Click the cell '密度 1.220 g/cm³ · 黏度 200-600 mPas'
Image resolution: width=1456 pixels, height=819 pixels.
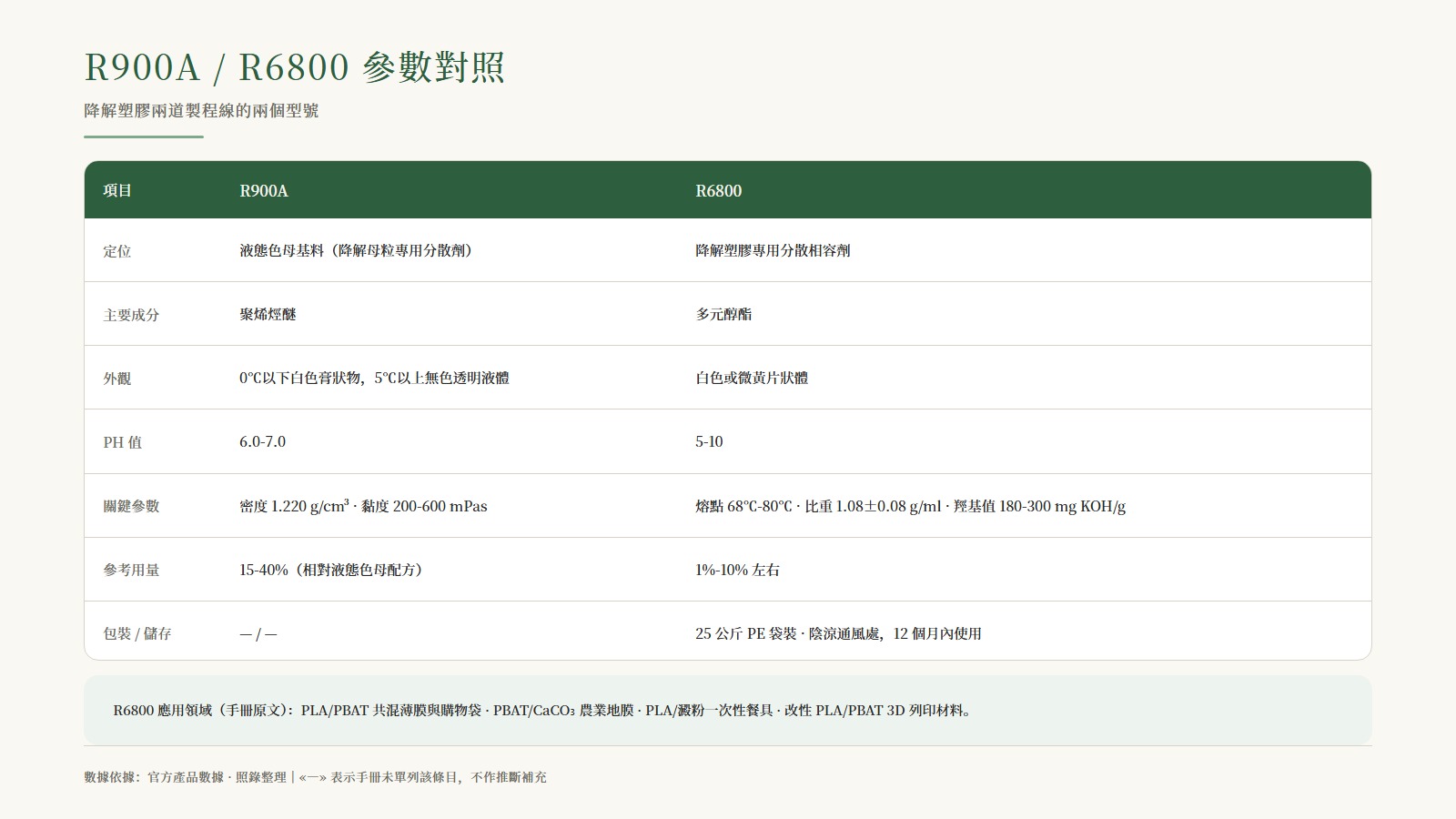pos(363,506)
